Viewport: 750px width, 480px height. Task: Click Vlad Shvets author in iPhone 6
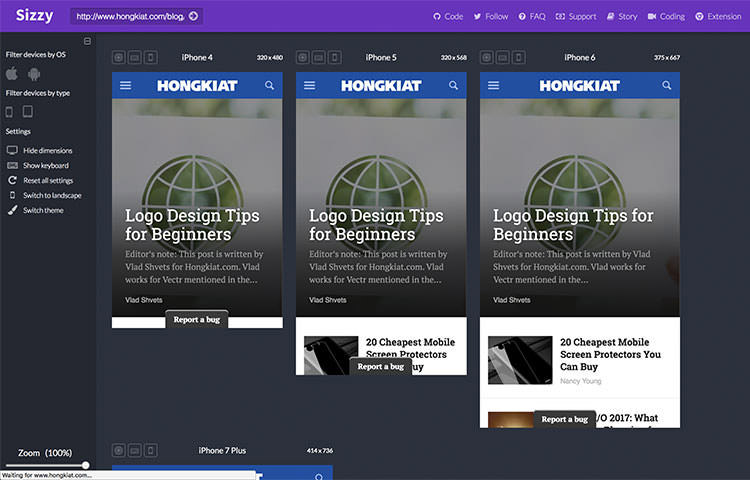(x=512, y=300)
